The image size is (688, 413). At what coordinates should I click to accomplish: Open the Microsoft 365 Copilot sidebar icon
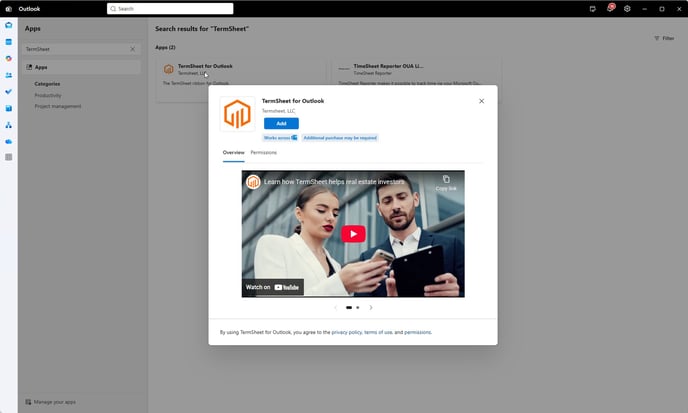coord(8,58)
